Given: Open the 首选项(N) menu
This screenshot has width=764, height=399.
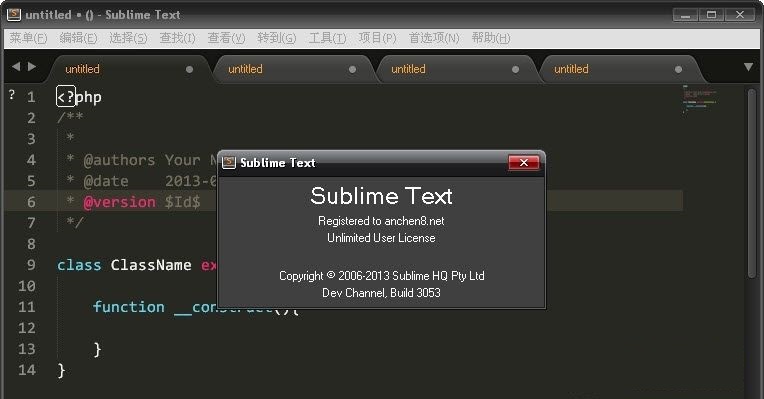Looking at the screenshot, I should tap(434, 38).
